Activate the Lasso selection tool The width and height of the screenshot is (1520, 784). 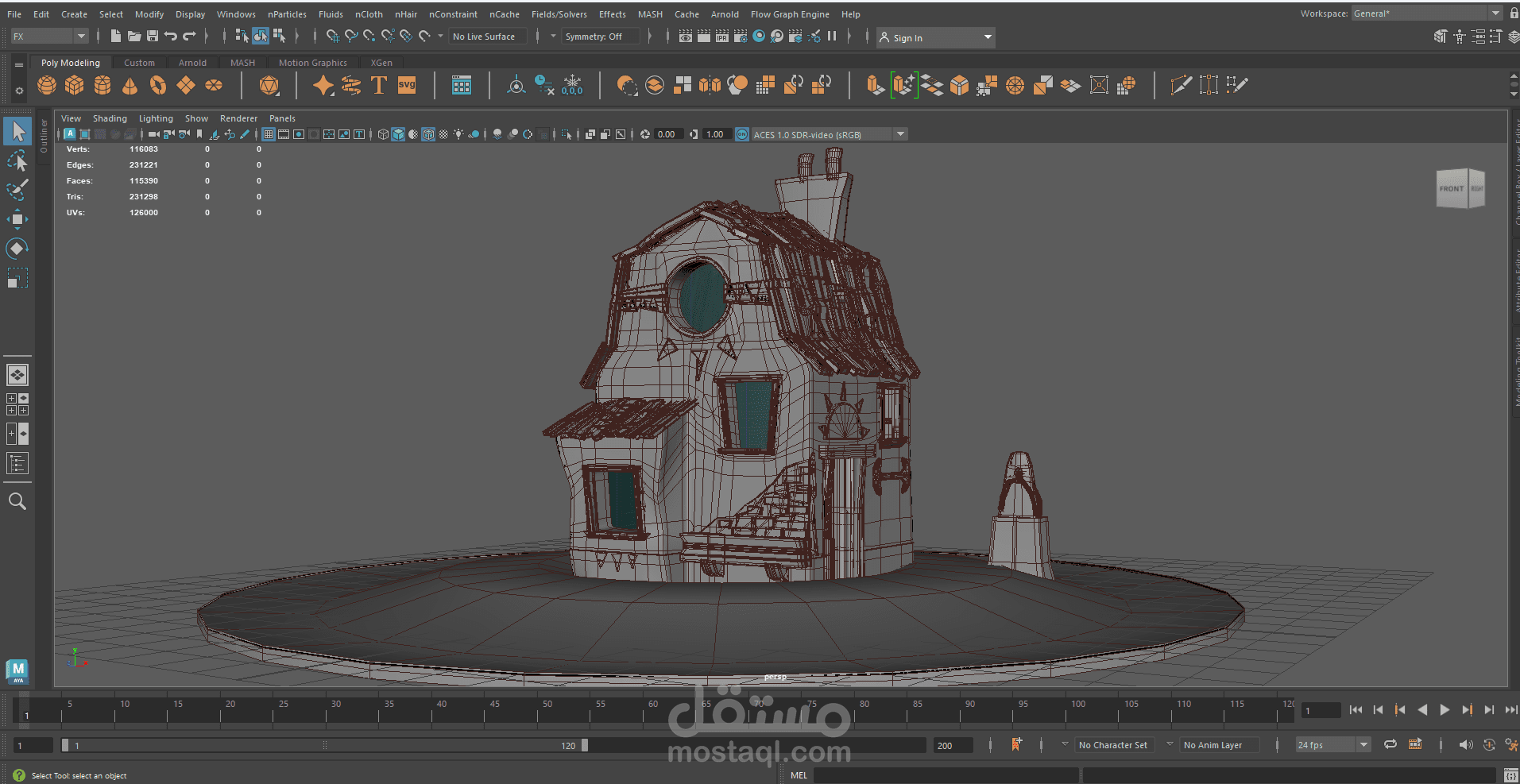(17, 160)
